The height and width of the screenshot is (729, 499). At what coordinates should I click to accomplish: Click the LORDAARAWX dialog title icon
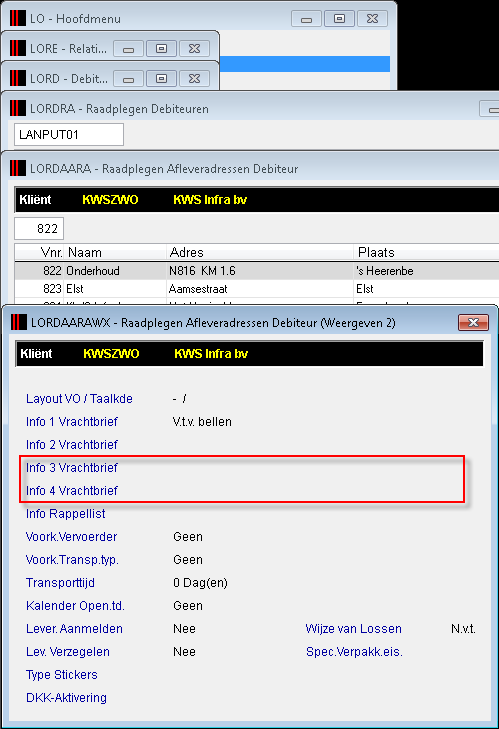[x=19, y=322]
